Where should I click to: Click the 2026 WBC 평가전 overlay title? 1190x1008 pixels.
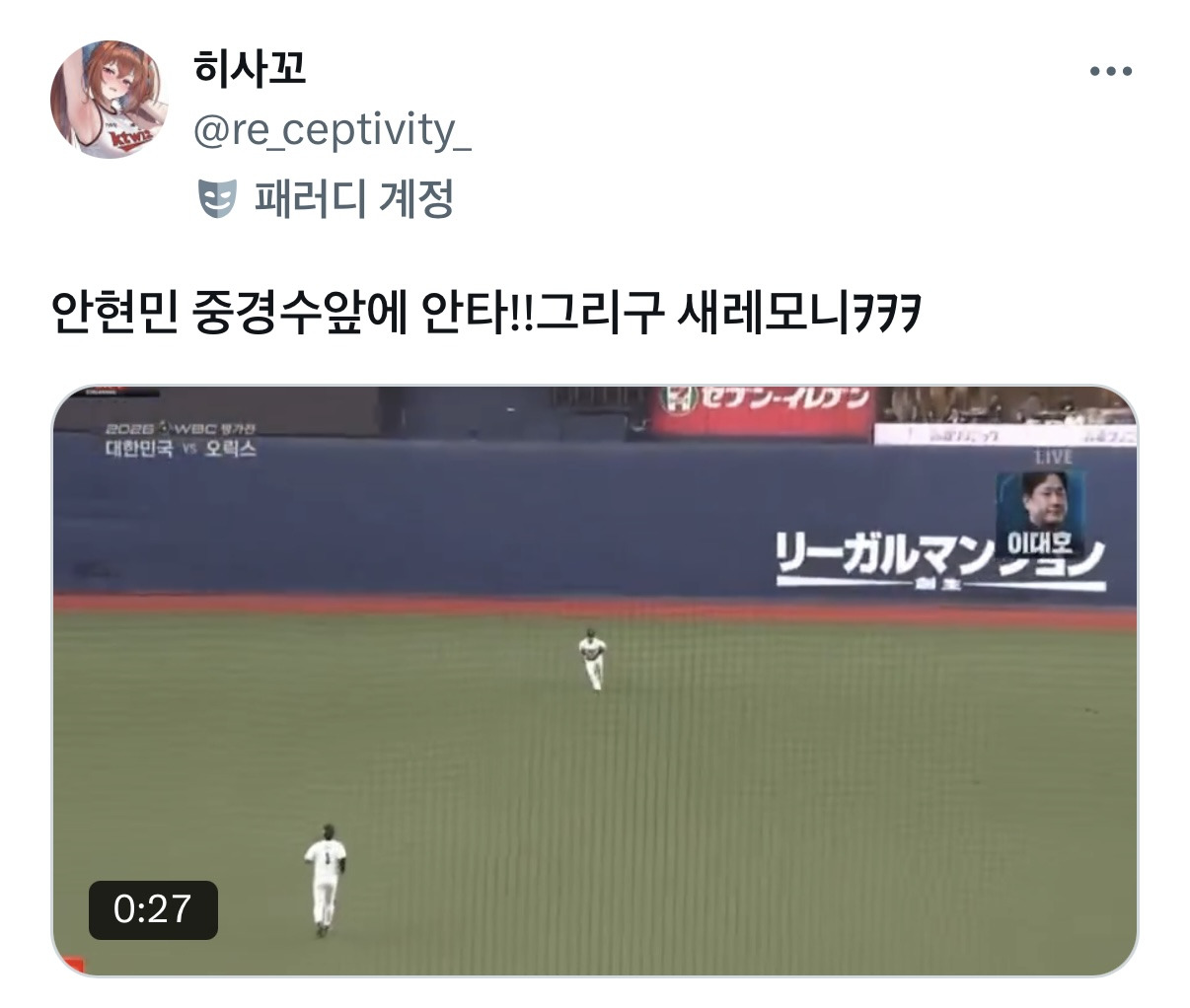click(180, 428)
